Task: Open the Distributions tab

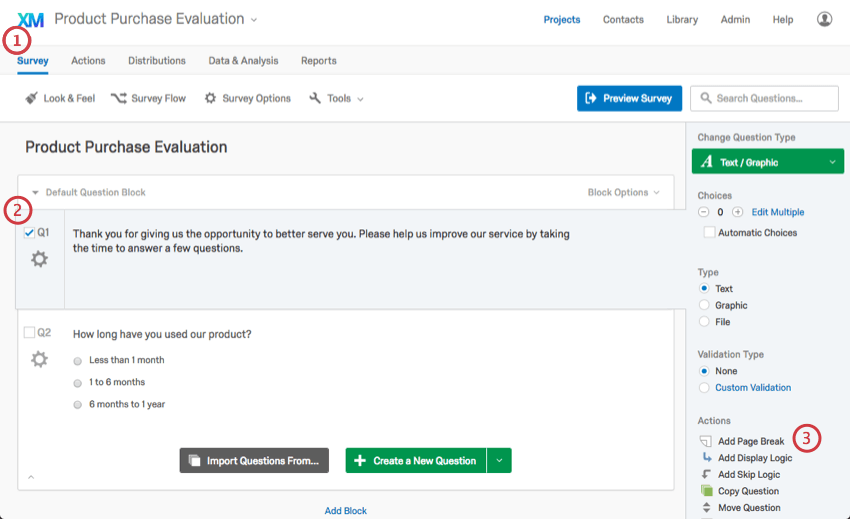Action: click(x=157, y=60)
